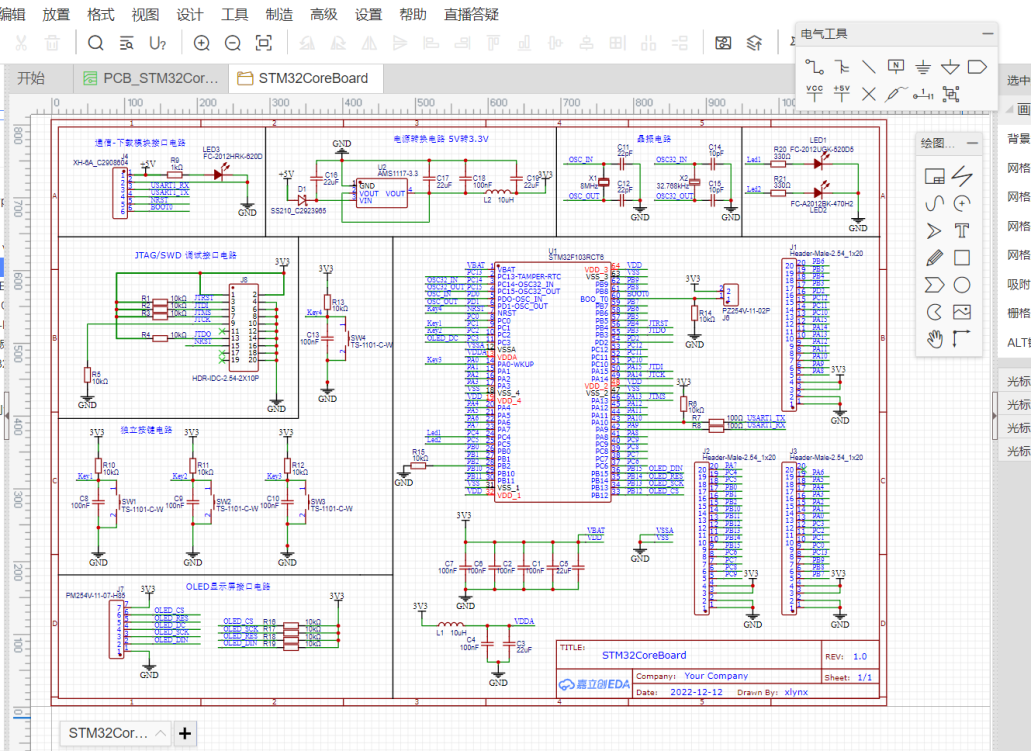Pick the text tool in drawing panel

point(962,230)
